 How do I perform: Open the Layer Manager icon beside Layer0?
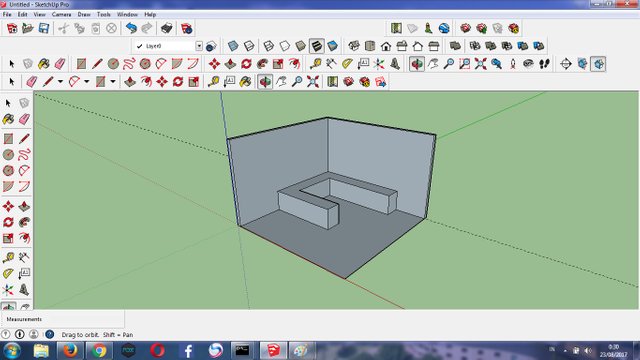(x=211, y=46)
